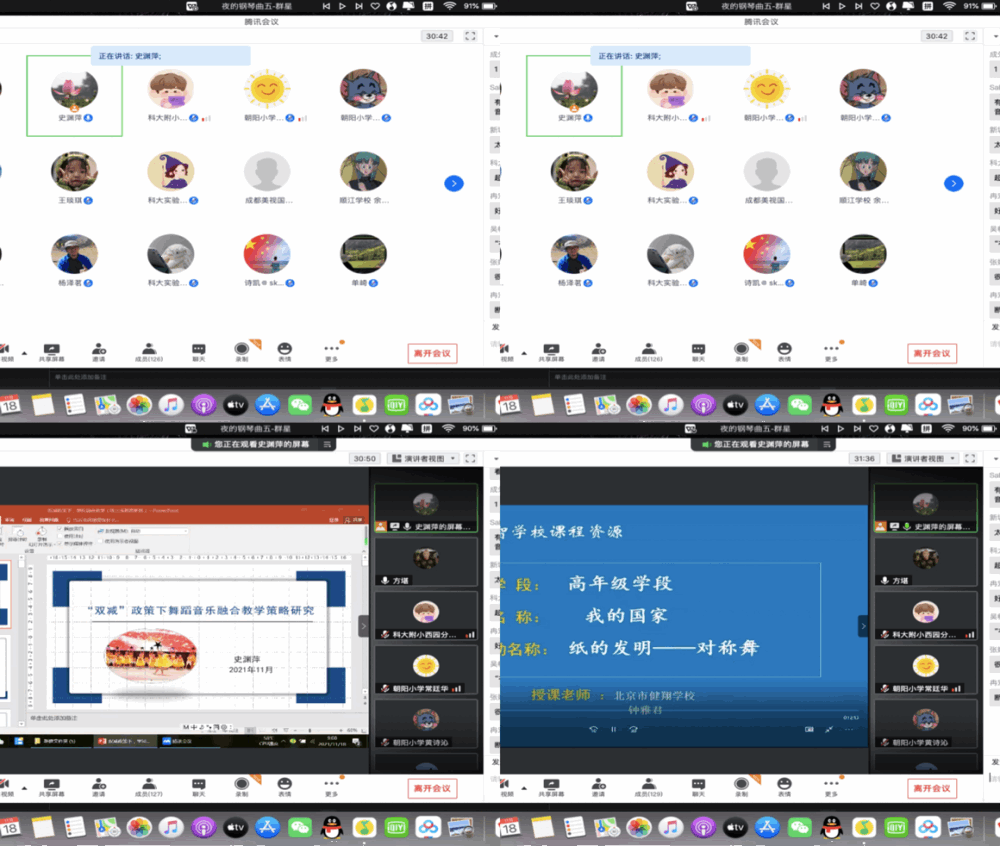This screenshot has width=1000, height=846.
Task: Collapse participant strip beside the PowerPoint share
Action: [363, 626]
